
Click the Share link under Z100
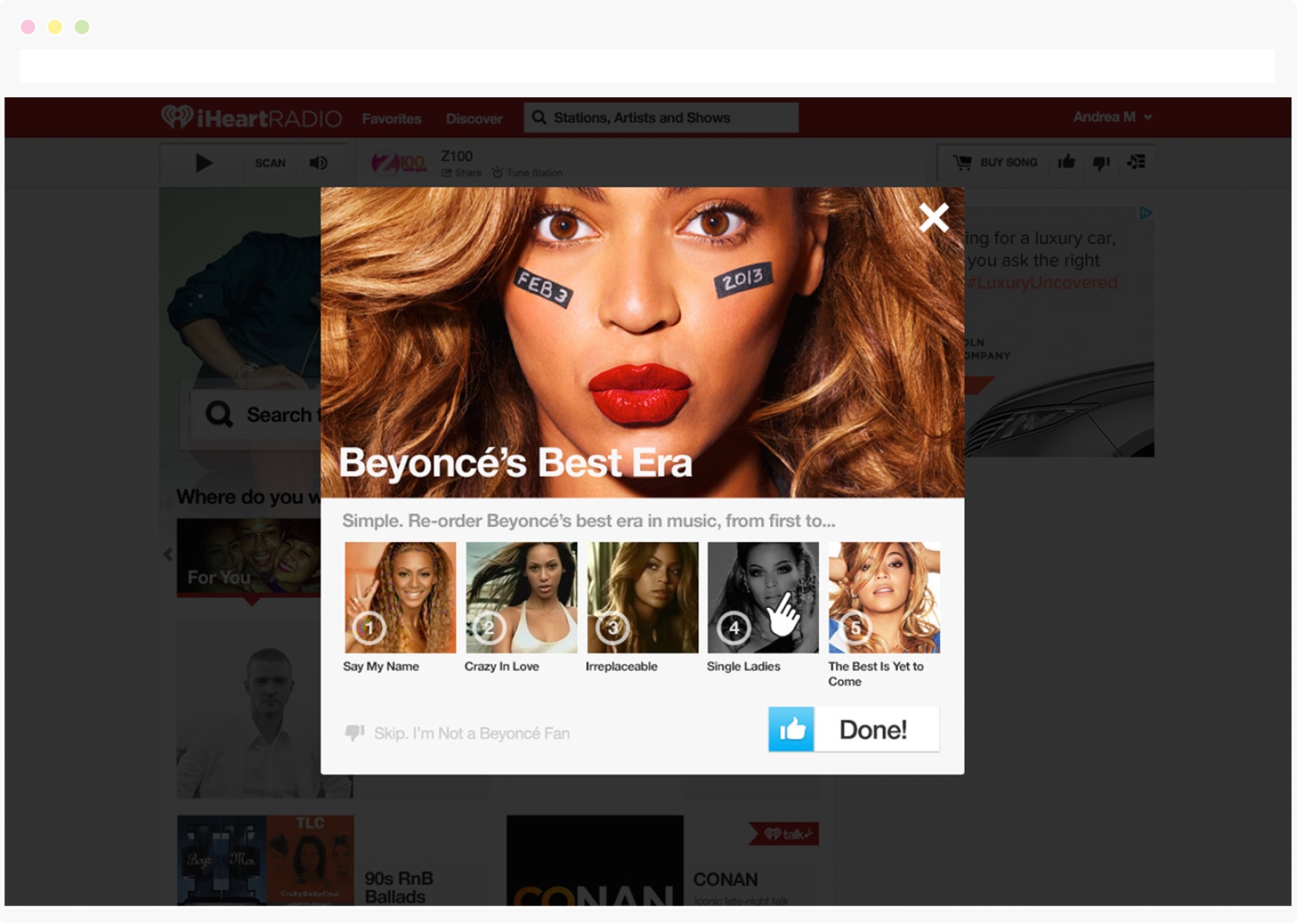tap(461, 173)
